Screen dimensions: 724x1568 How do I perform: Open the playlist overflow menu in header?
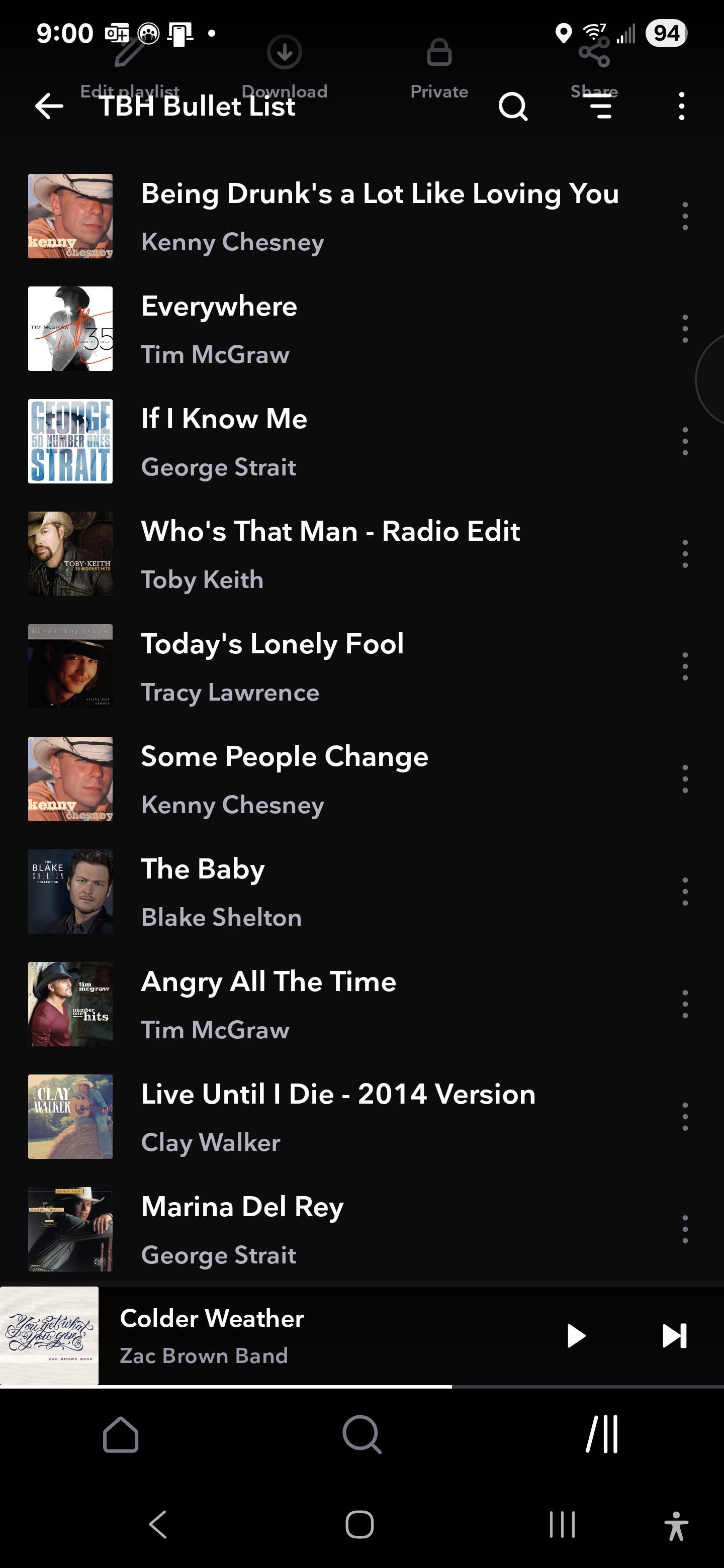coord(681,107)
